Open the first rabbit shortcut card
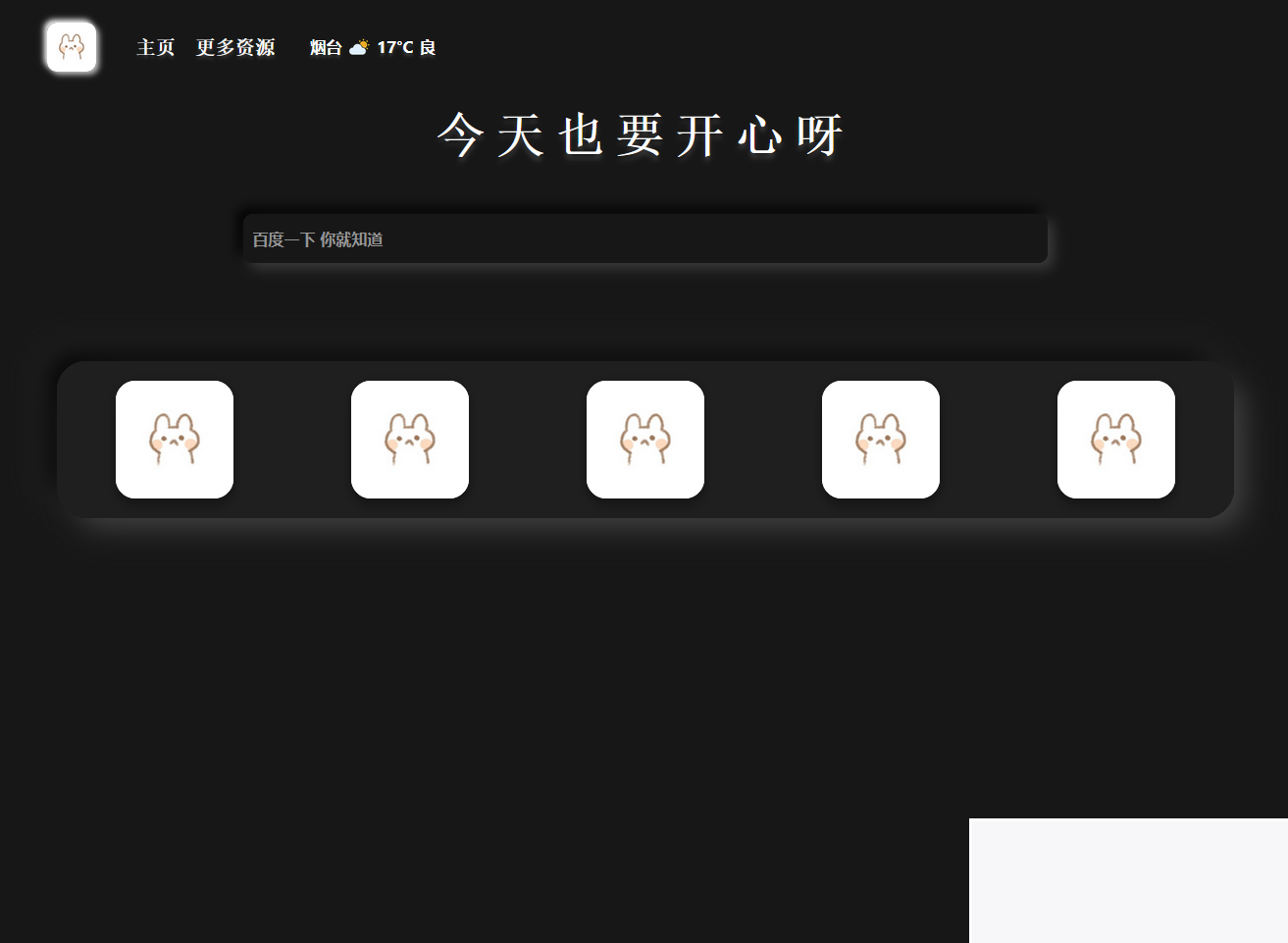The image size is (1288, 943). [175, 439]
